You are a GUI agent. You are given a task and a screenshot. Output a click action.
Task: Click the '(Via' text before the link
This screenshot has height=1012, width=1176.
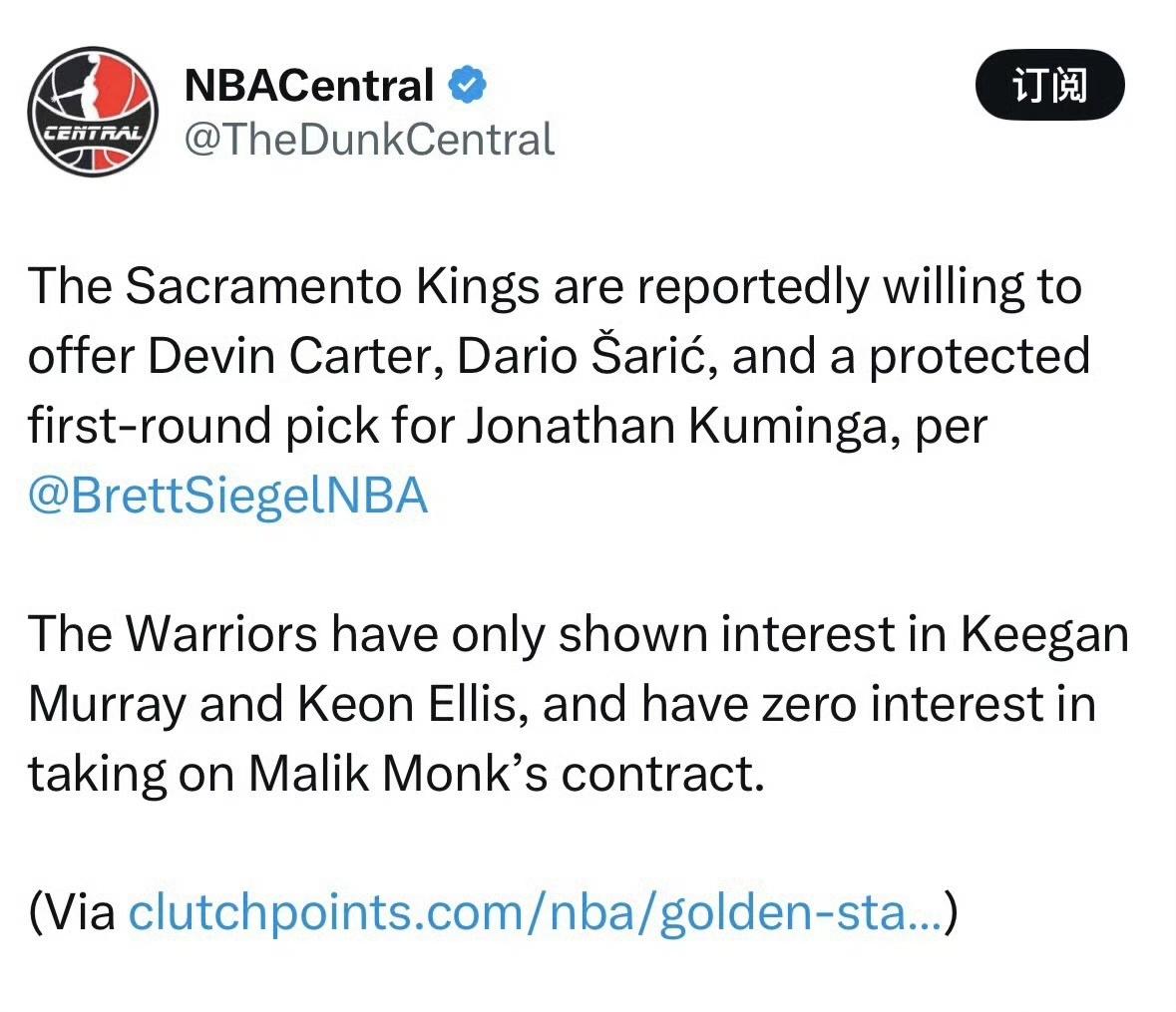coord(72,912)
